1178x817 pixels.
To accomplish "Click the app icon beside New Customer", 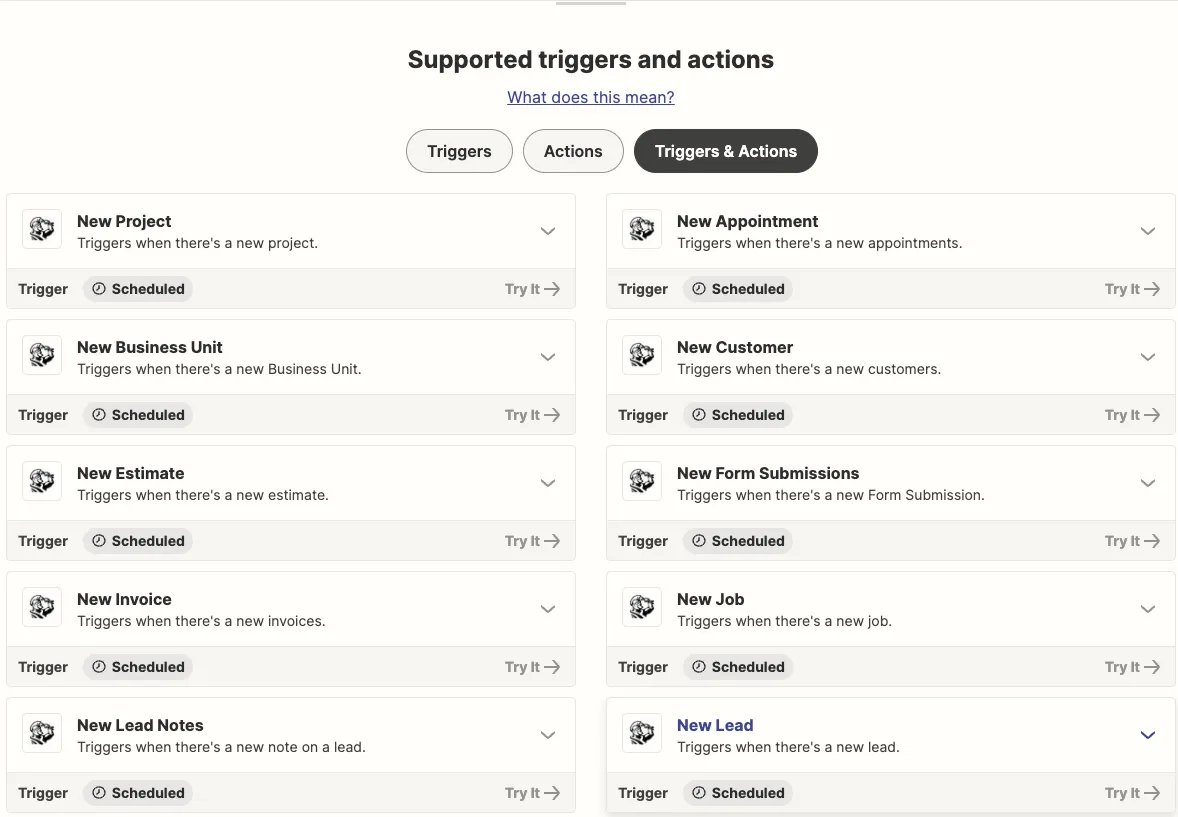I will point(642,356).
